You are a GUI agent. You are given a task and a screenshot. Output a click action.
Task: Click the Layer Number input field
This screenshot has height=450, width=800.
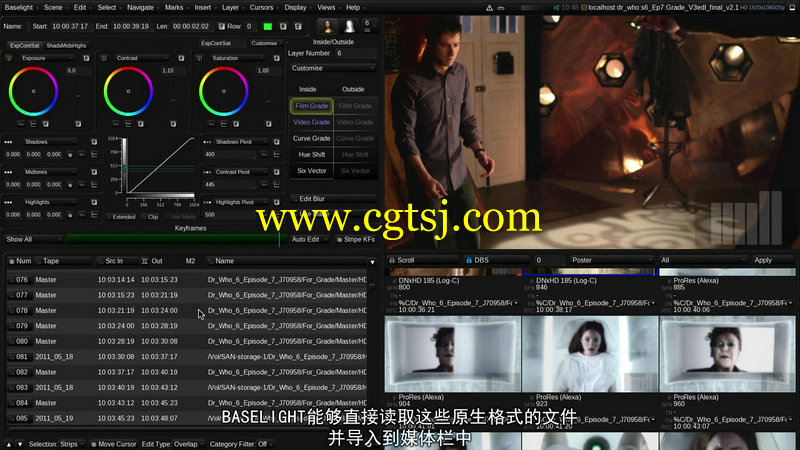[x=355, y=53]
